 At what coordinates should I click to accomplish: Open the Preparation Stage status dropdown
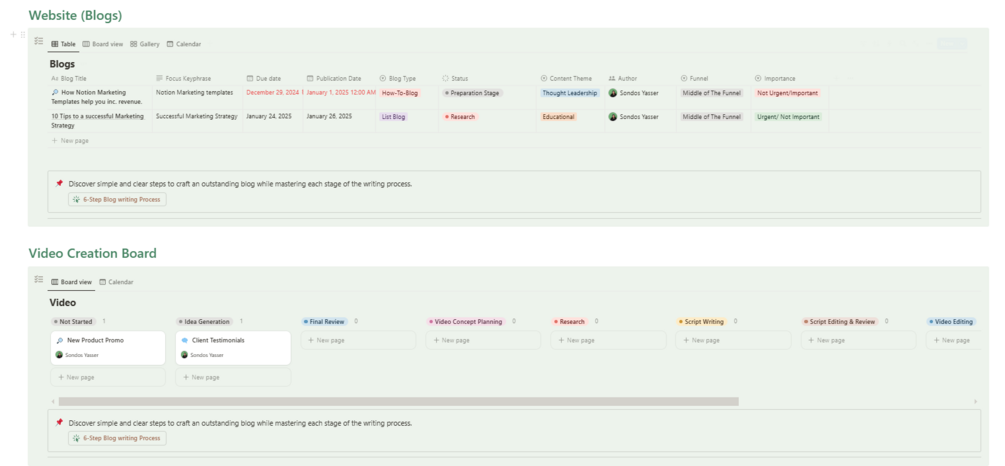point(471,93)
